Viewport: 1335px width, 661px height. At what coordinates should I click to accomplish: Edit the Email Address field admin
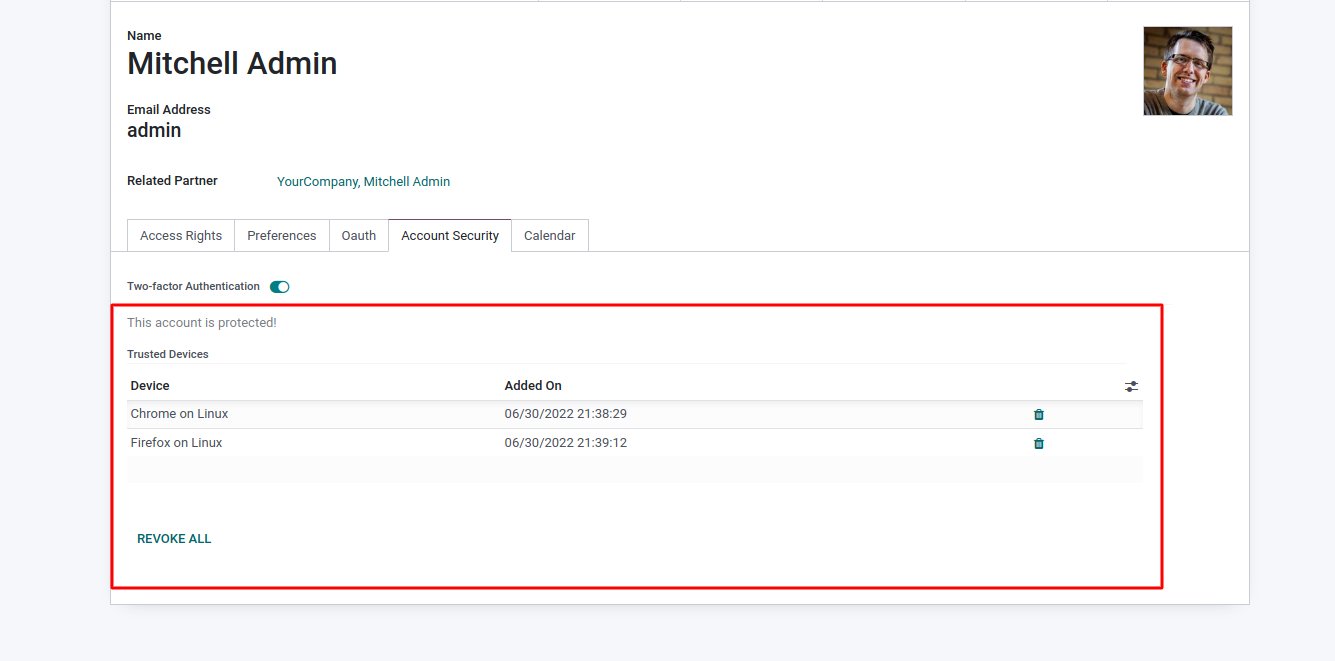coord(154,130)
